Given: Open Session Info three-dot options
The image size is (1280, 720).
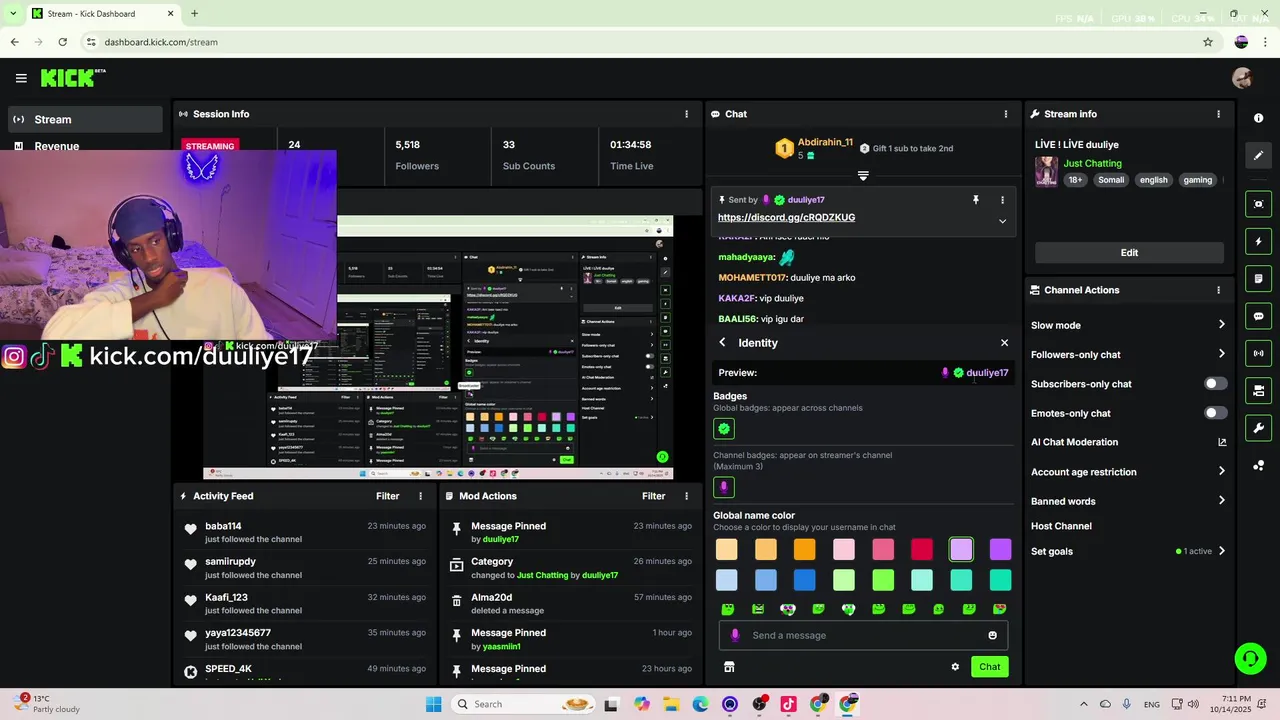Looking at the screenshot, I should 686,114.
